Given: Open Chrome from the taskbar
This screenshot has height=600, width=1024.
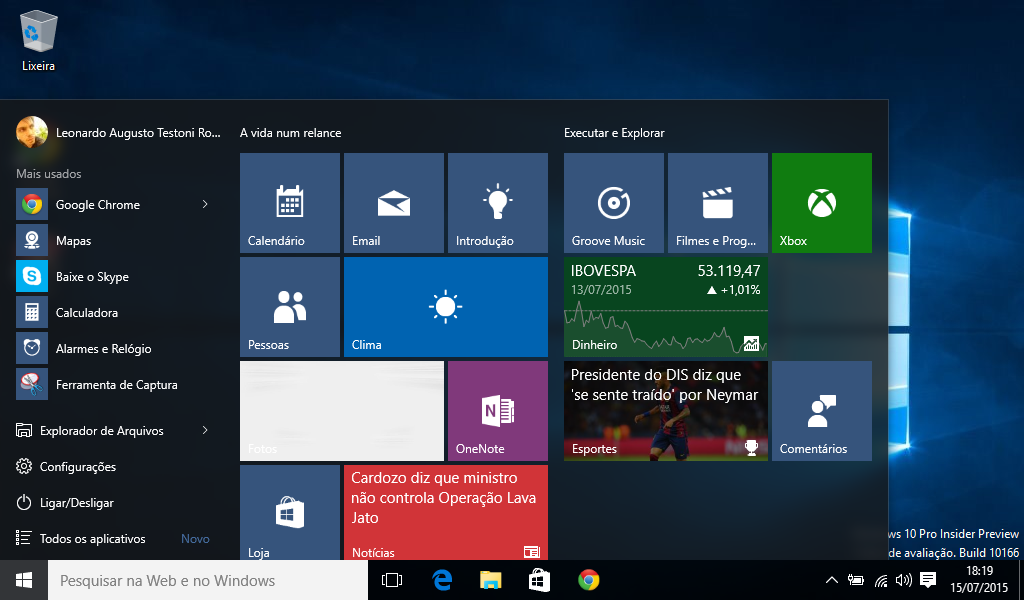Looking at the screenshot, I should 588,580.
